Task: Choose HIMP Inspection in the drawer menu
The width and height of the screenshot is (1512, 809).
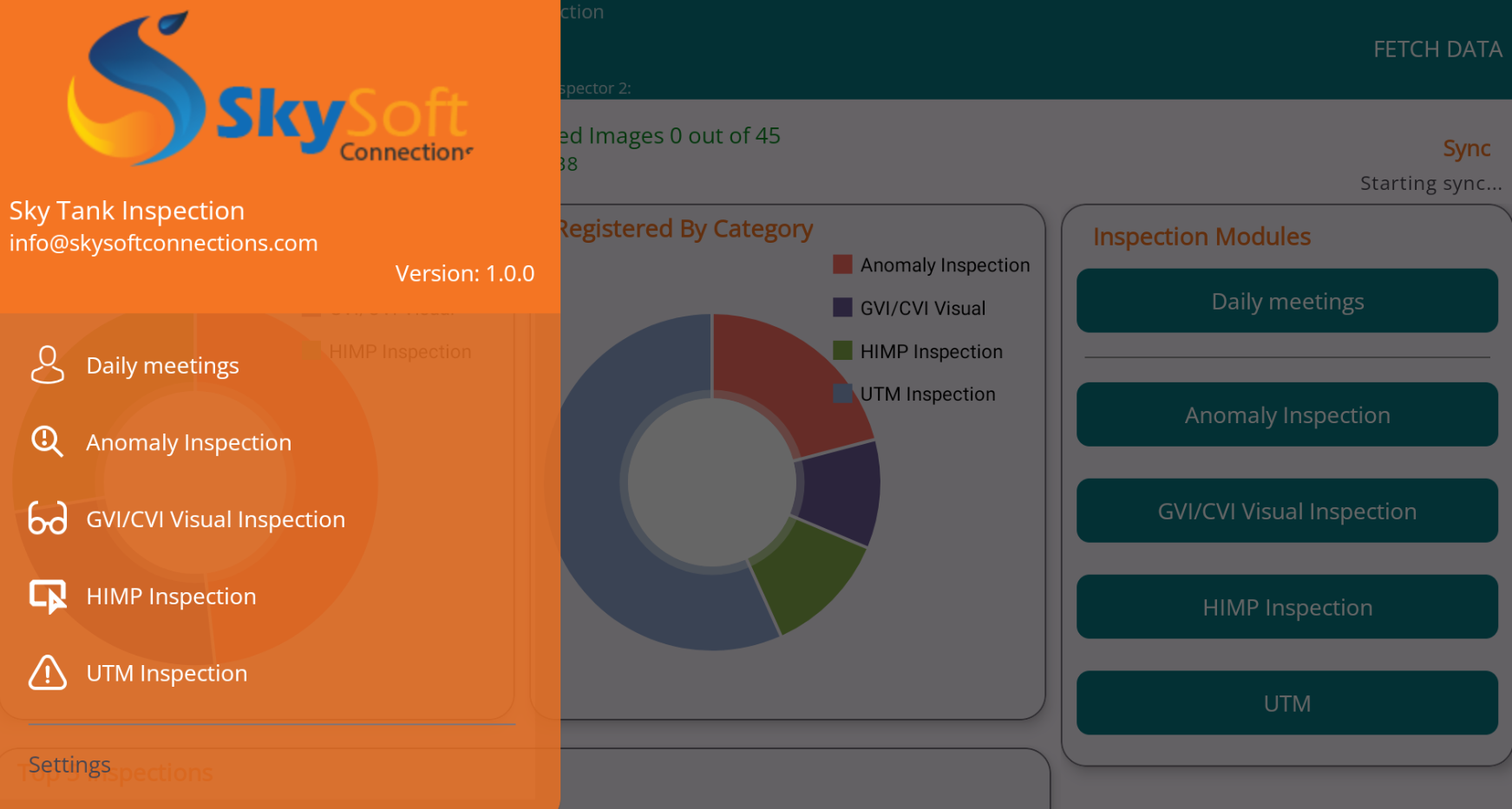Action: 171,597
